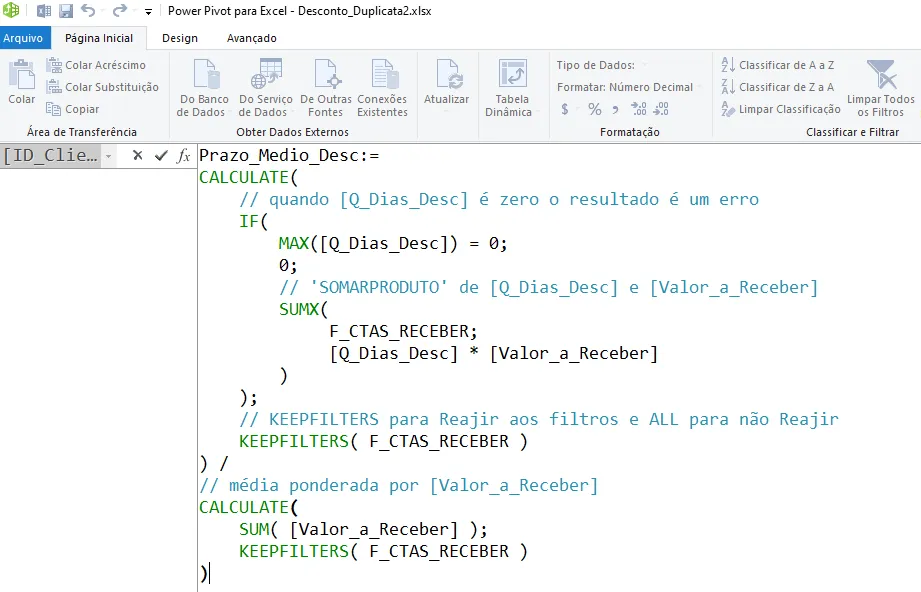The width and height of the screenshot is (921, 592).
Task: Click Limpar Todos os Filtros funnel icon
Action: pos(882,74)
